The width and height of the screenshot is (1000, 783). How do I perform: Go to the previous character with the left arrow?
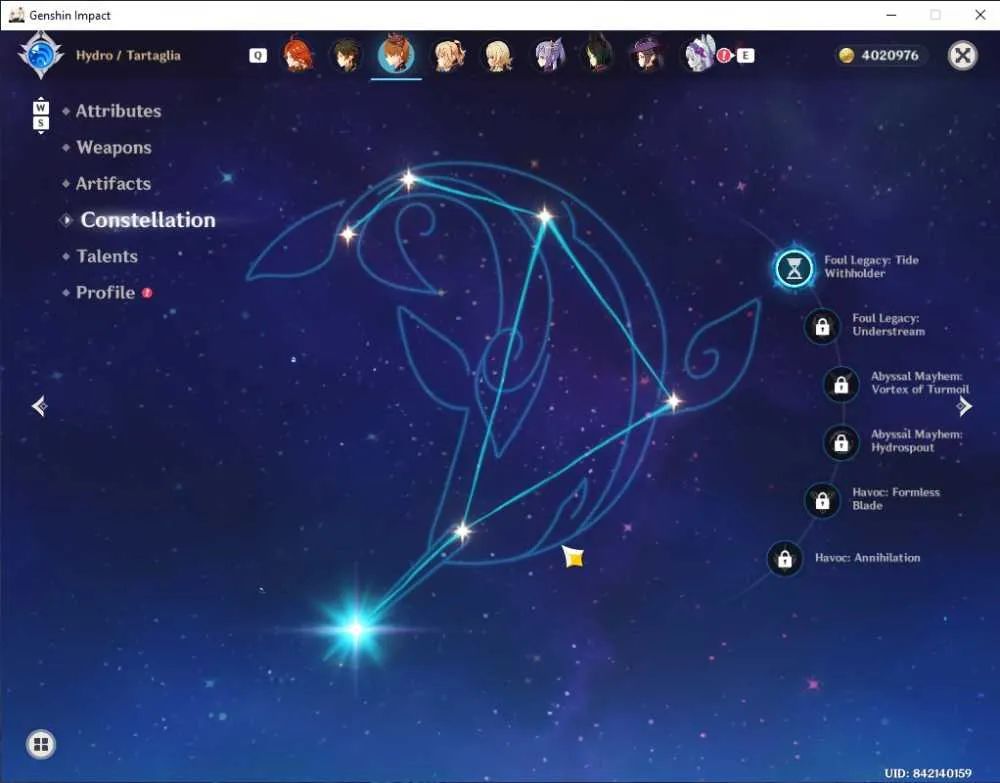pos(40,406)
